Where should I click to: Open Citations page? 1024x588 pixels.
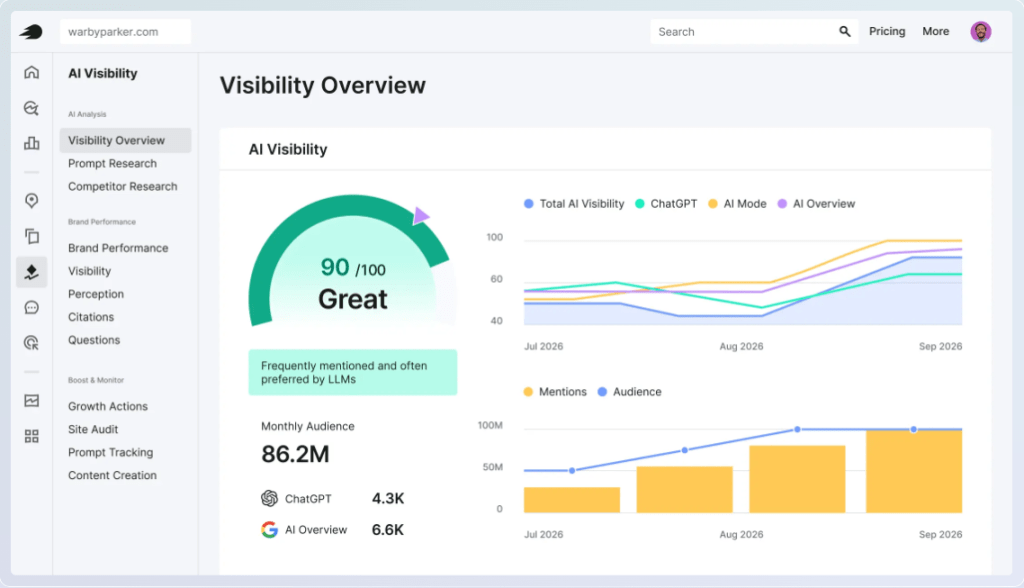point(91,317)
